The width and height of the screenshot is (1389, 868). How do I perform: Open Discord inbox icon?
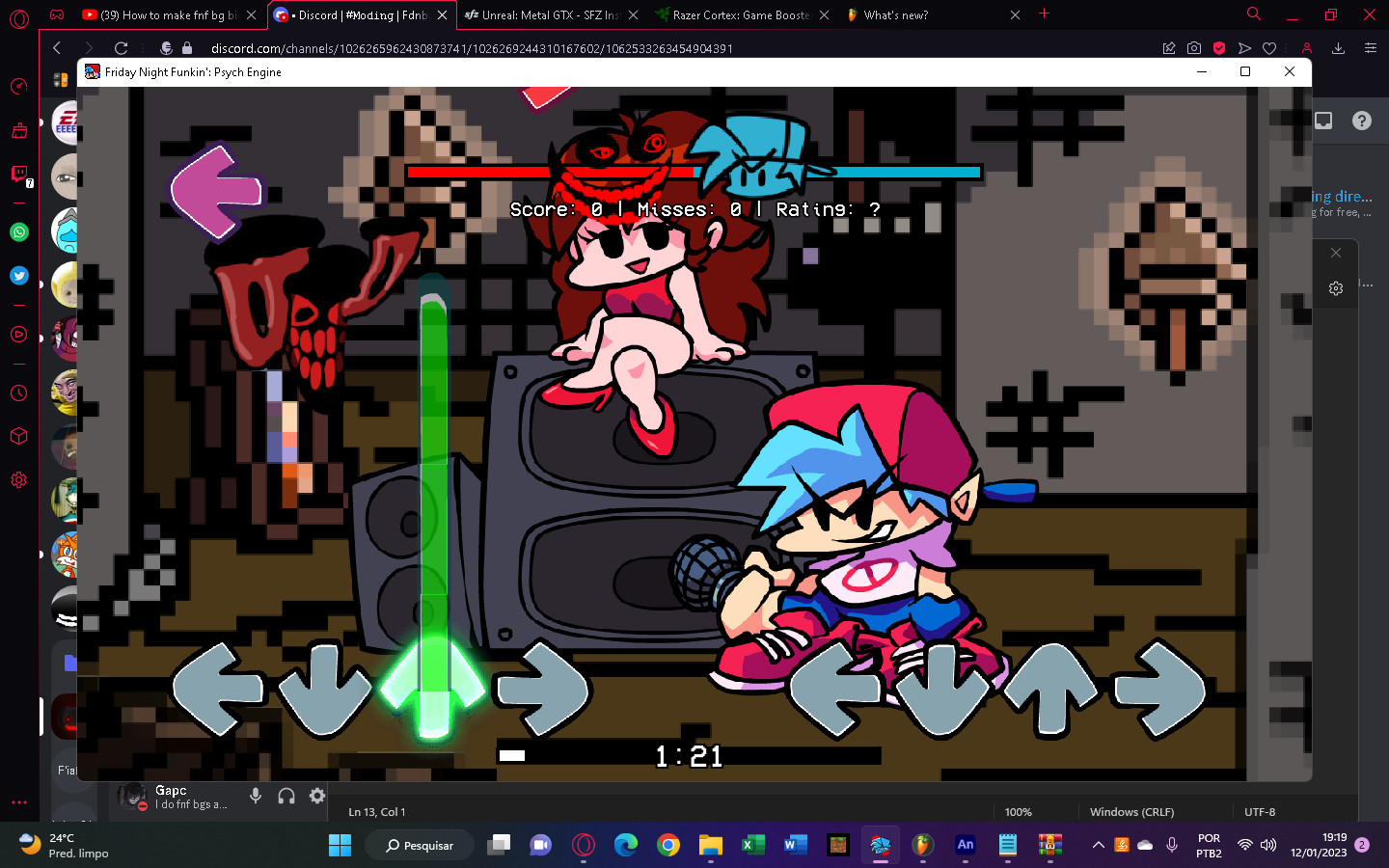[x=1323, y=121]
